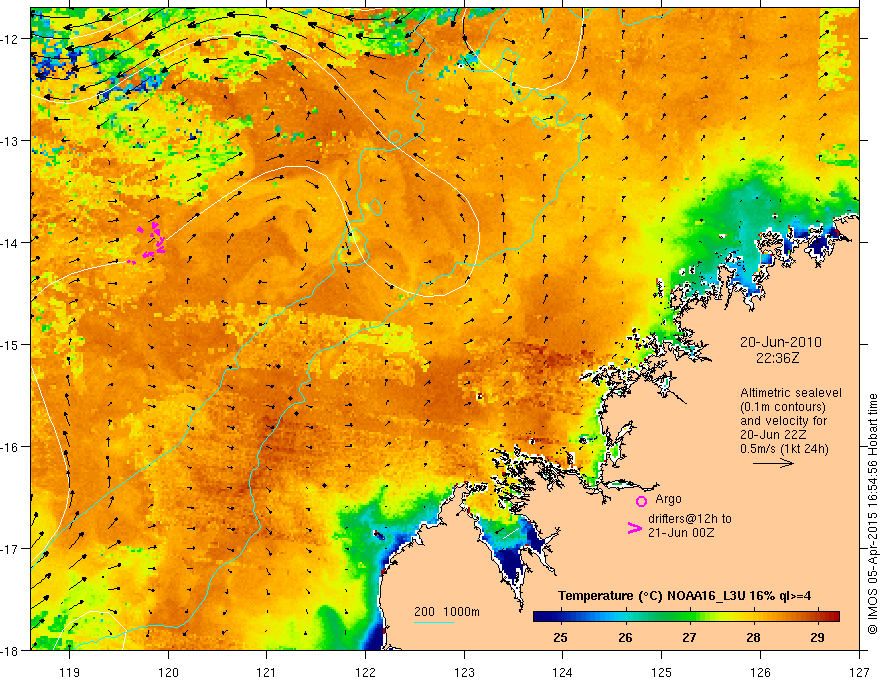This screenshot has width=880, height=680.
Task: Click the '200 1000m' bathymetry label
Action: pos(447,612)
